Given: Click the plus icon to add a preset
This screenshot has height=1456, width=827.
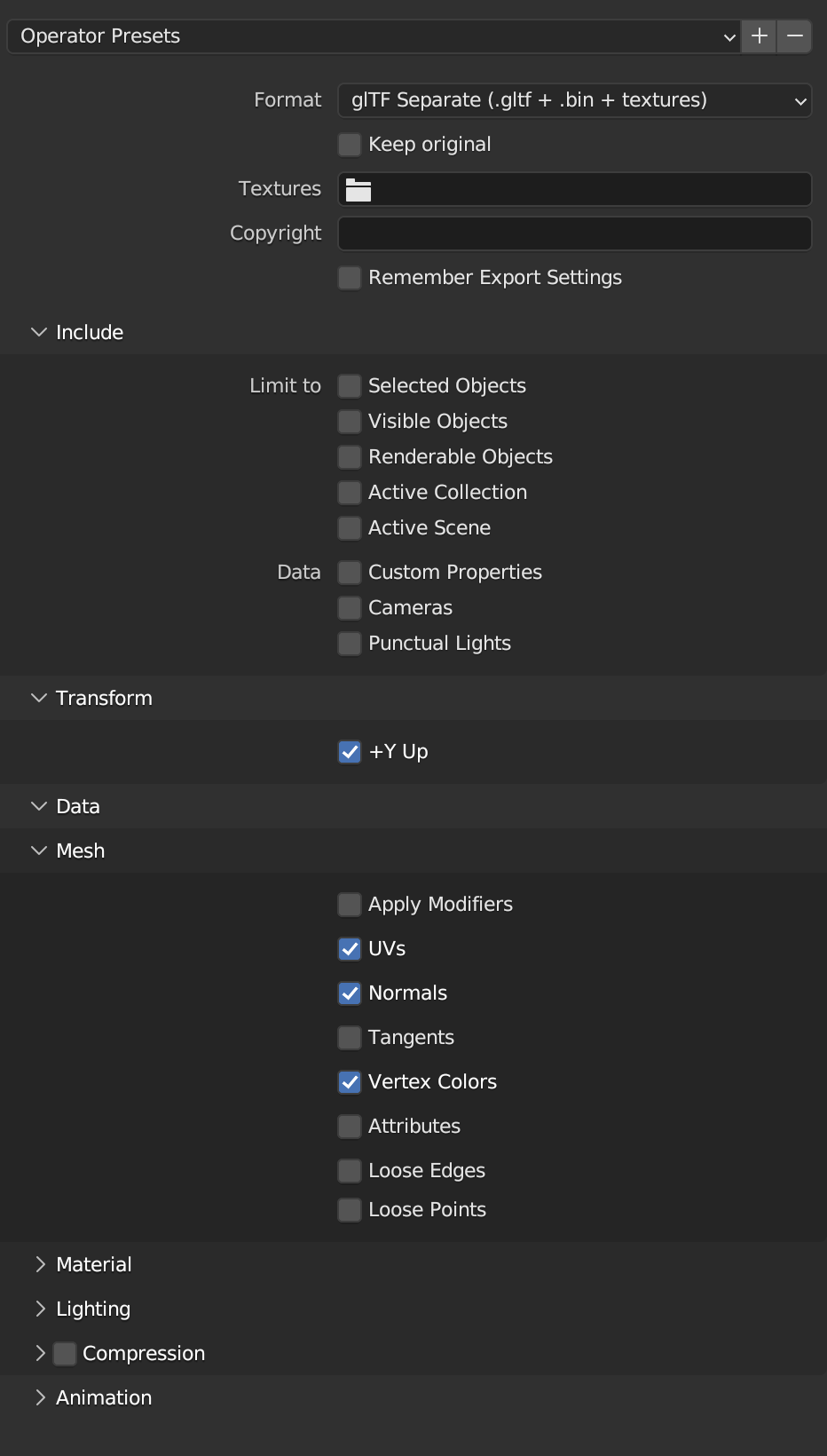Looking at the screenshot, I should tap(759, 36).
